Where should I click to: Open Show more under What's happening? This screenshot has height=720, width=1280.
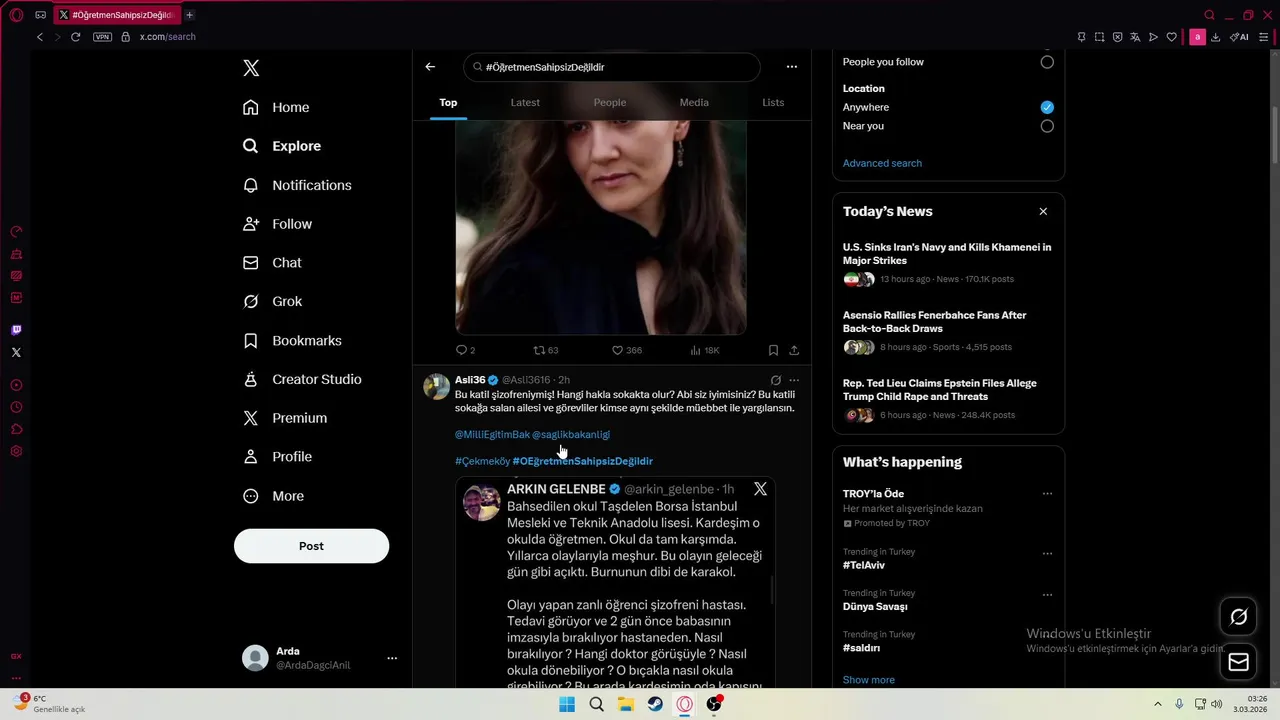click(868, 680)
